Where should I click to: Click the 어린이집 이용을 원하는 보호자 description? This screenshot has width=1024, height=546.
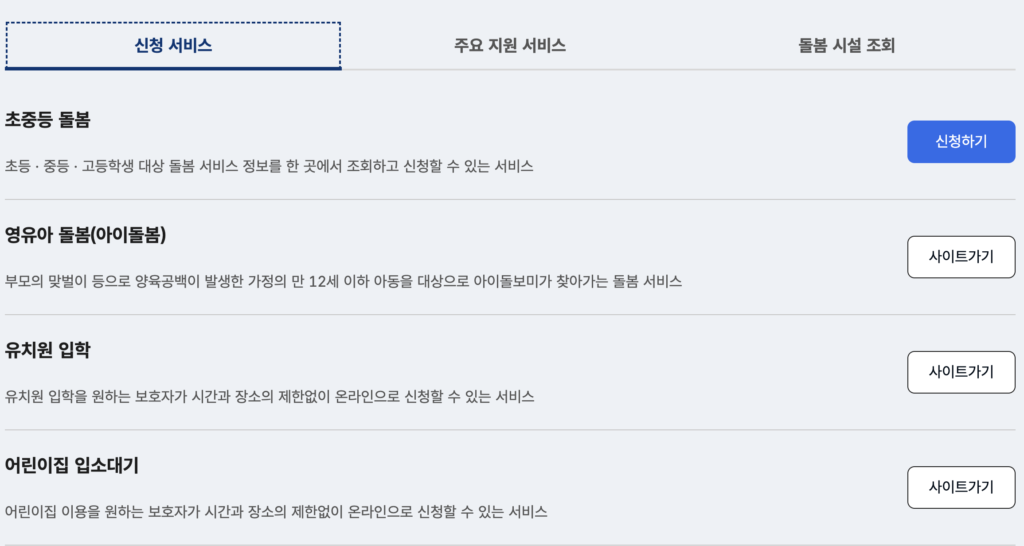276,512
